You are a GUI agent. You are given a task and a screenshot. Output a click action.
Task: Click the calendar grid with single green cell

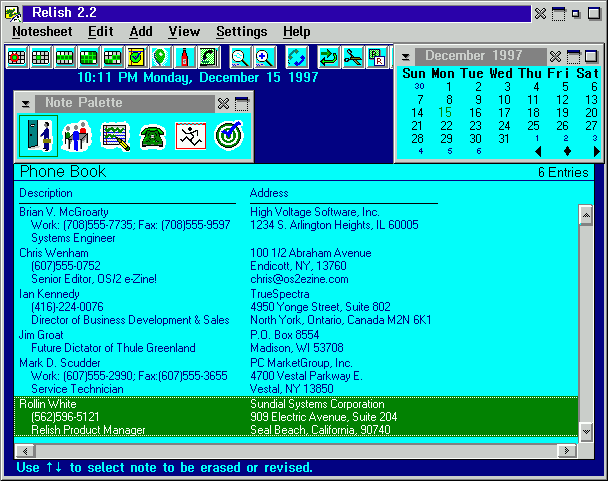41,57
